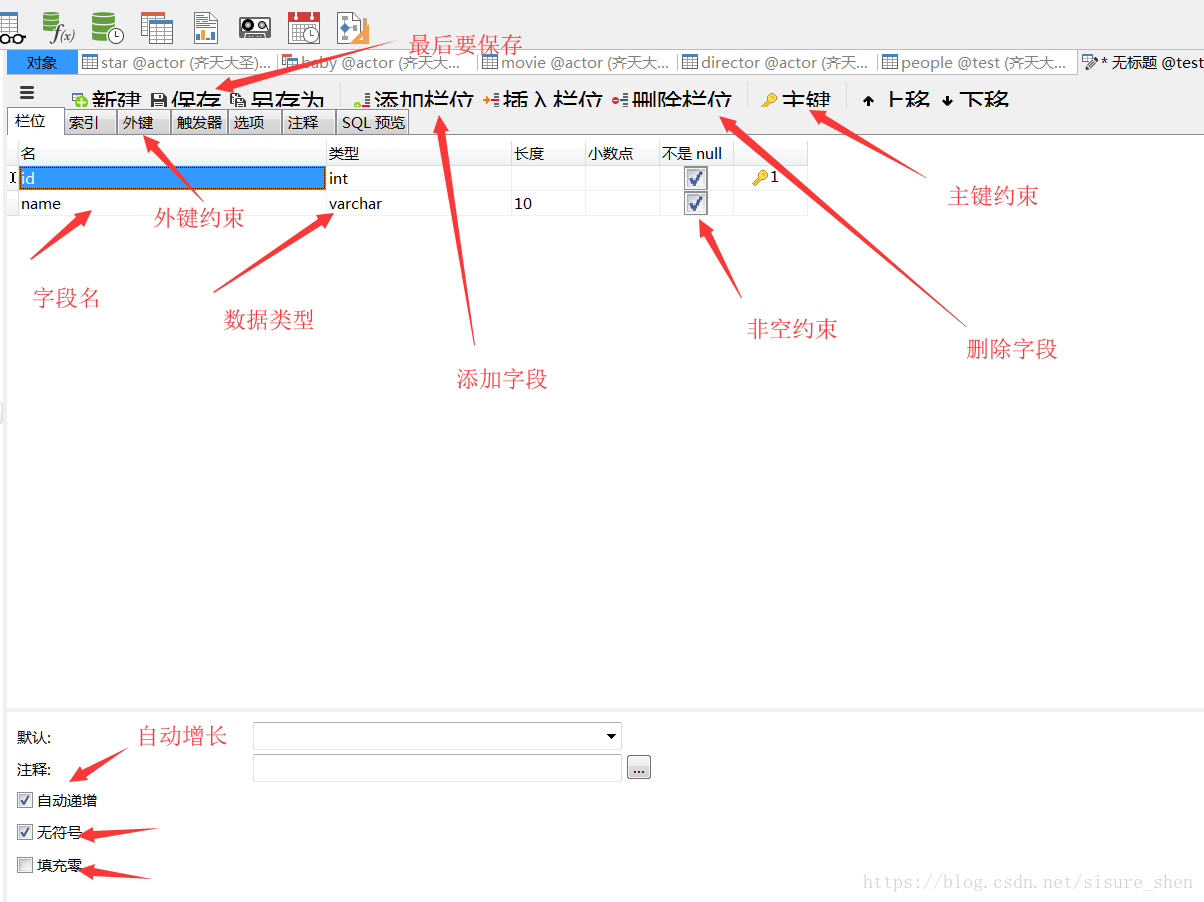This screenshot has height=902, width=1204.
Task: Create a new table with 新建 icon
Action: [x=105, y=98]
